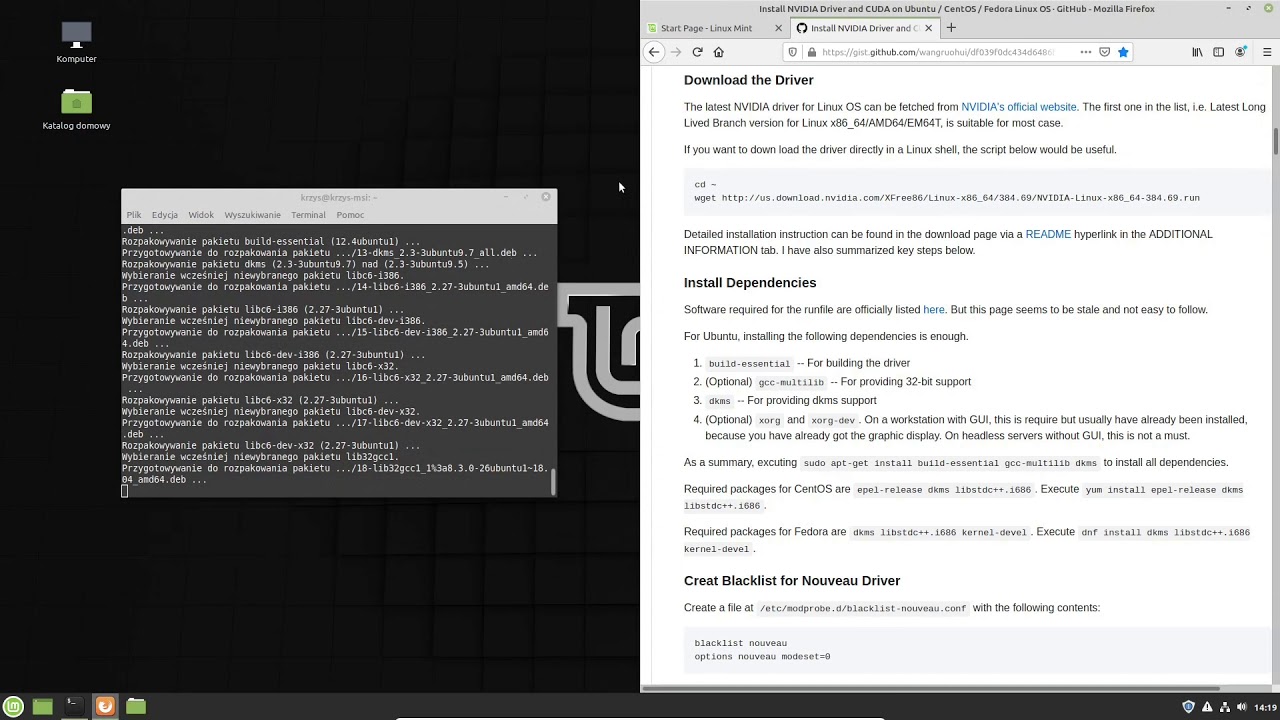Click Creat Blacklist for Nouveau Driver heading
Viewport: 1280px width, 720px height.
[792, 581]
